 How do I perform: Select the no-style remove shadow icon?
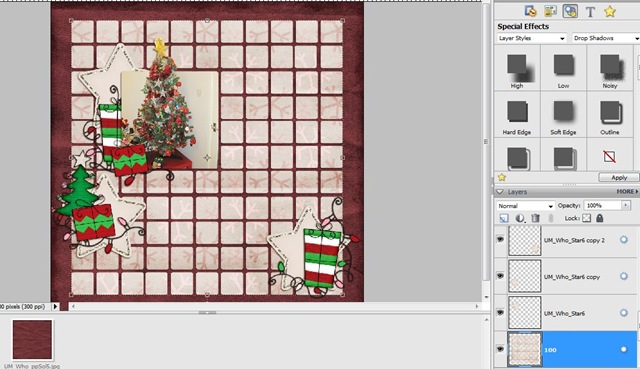[609, 156]
